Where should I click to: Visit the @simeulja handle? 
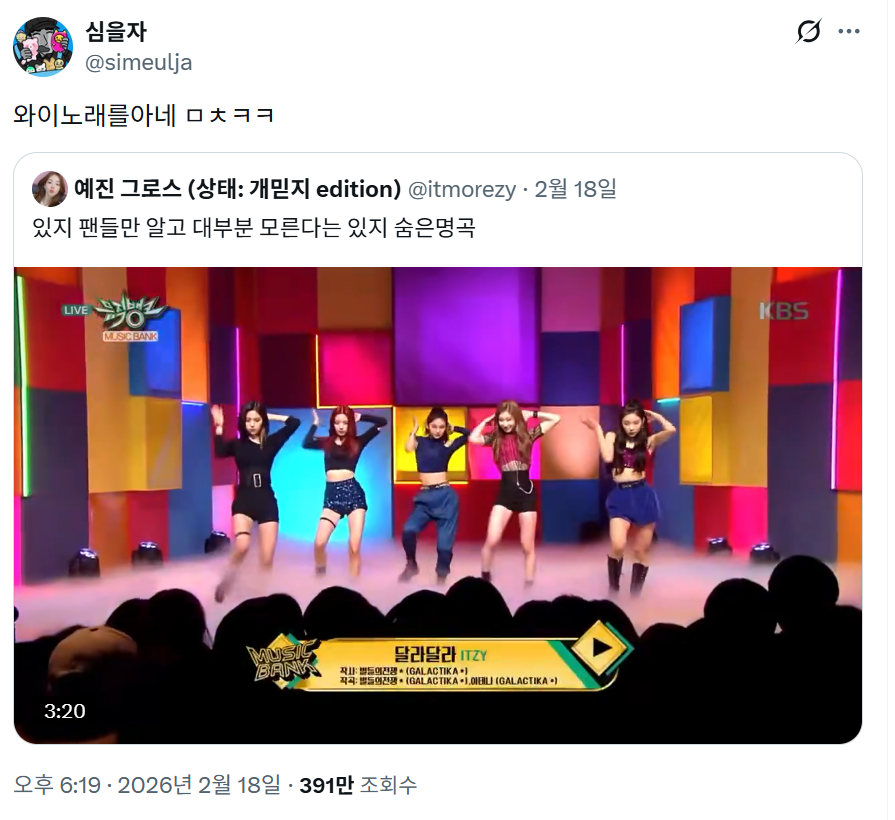click(x=138, y=62)
